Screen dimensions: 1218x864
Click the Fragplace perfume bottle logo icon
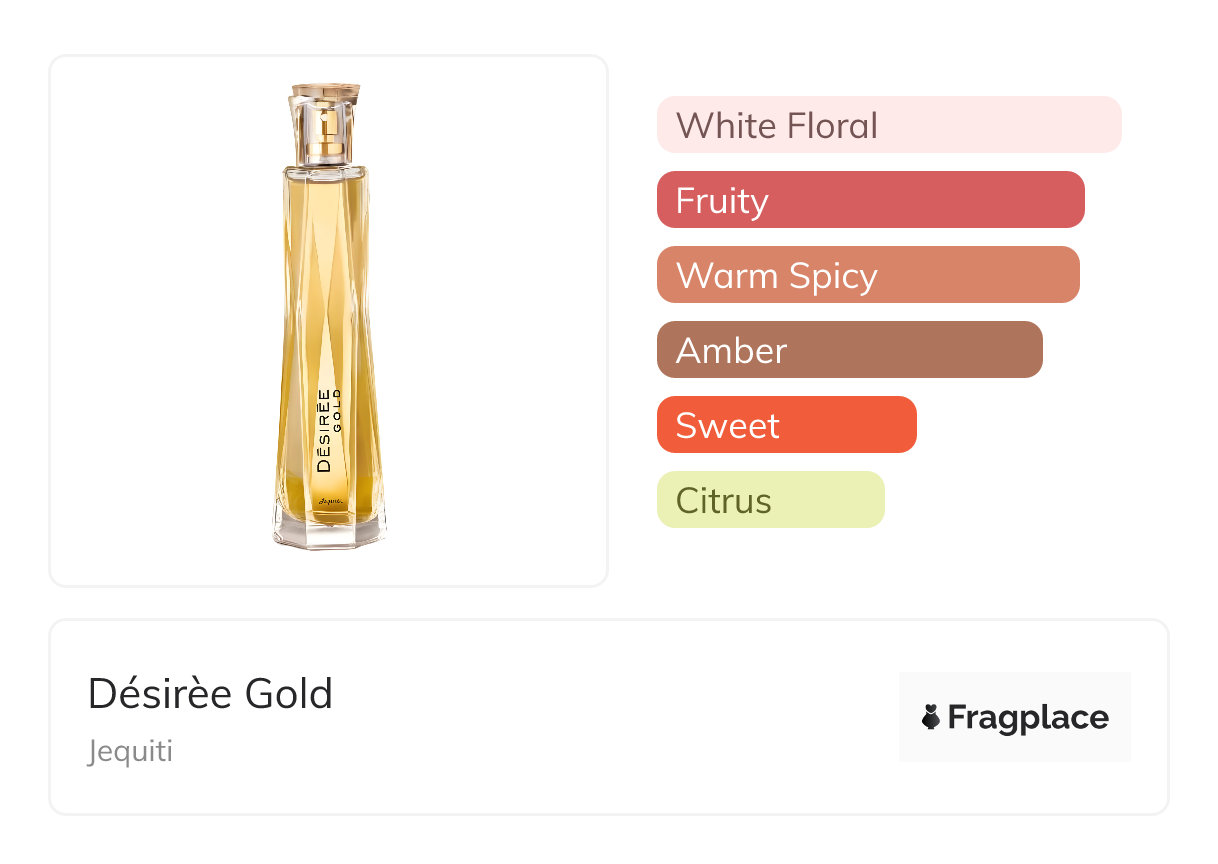pos(931,718)
